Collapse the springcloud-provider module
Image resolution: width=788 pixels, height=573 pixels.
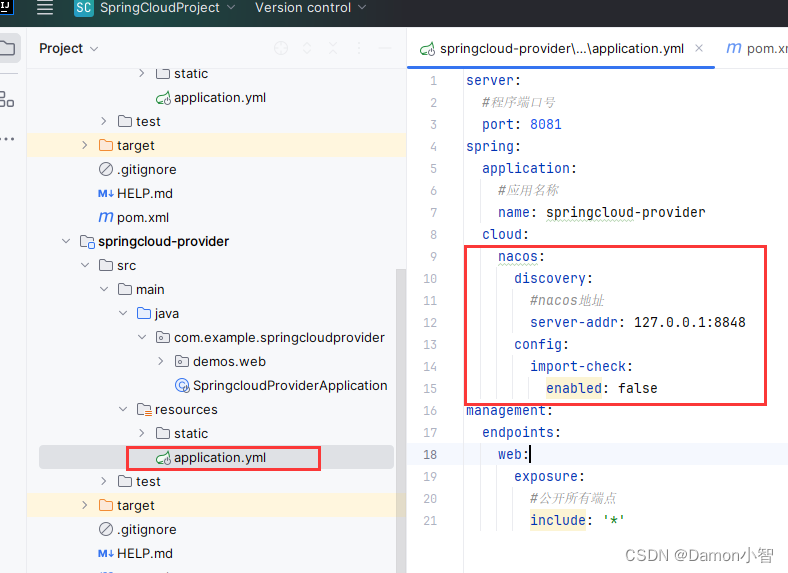[66, 241]
